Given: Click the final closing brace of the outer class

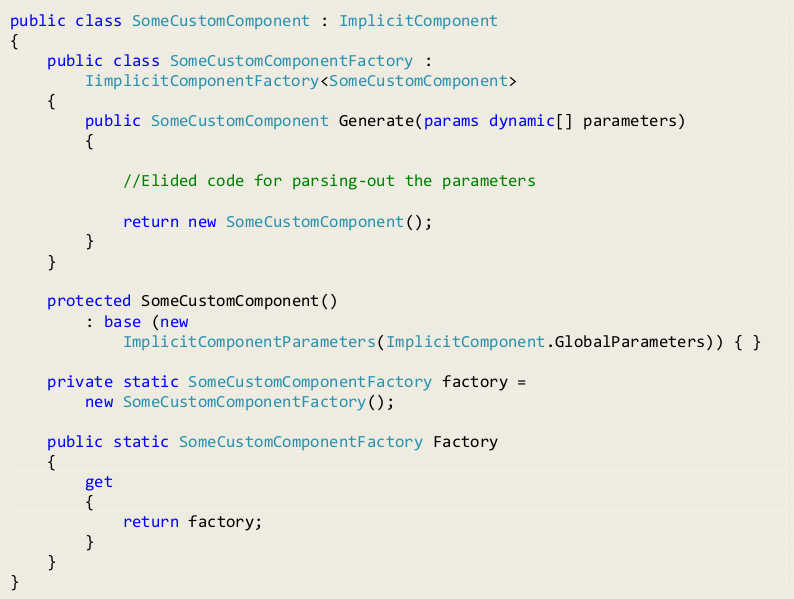Looking at the screenshot, I should click(15, 582).
